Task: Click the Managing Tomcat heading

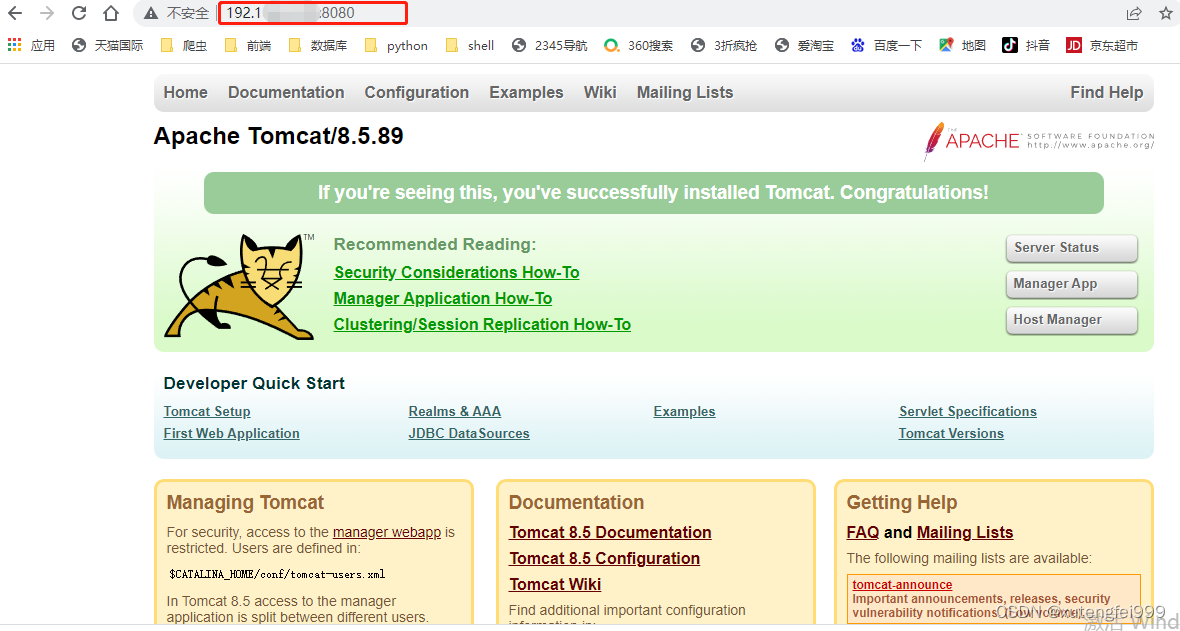Action: [x=245, y=503]
